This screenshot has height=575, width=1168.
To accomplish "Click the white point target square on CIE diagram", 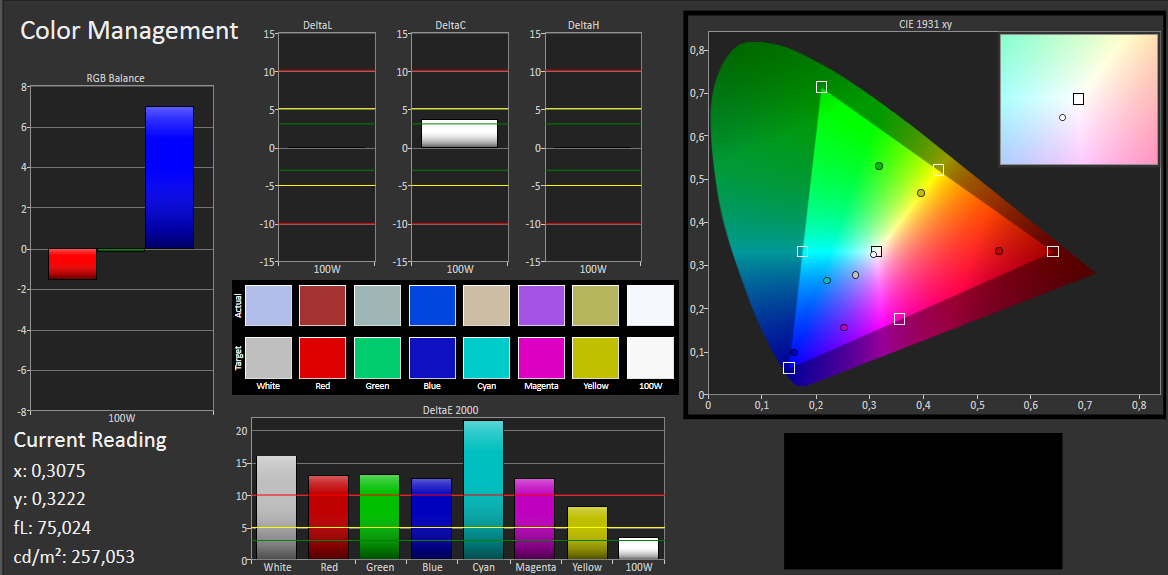I will click(x=877, y=252).
